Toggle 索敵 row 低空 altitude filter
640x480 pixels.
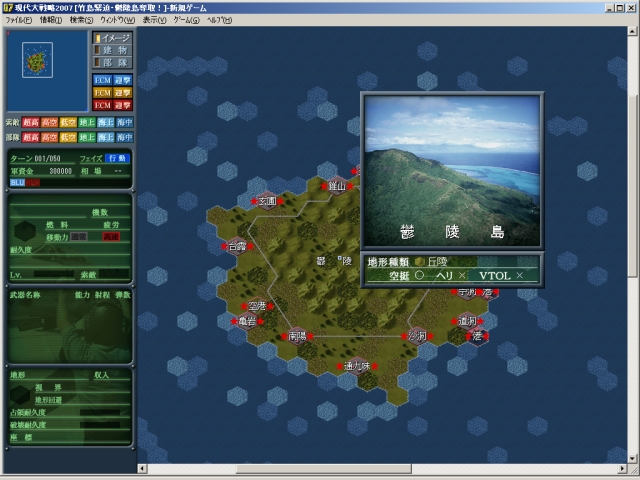point(68,122)
